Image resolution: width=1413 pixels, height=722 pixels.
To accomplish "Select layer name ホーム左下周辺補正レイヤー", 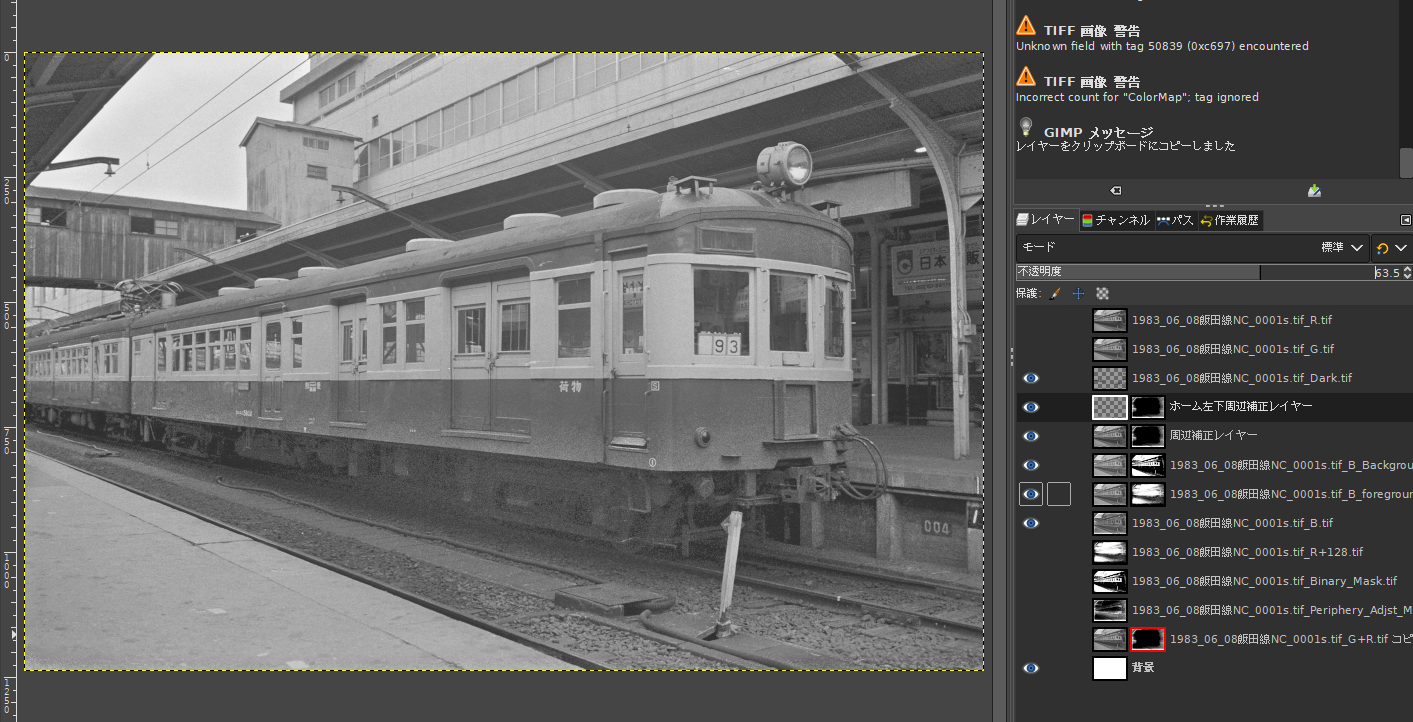I will [x=1241, y=407].
